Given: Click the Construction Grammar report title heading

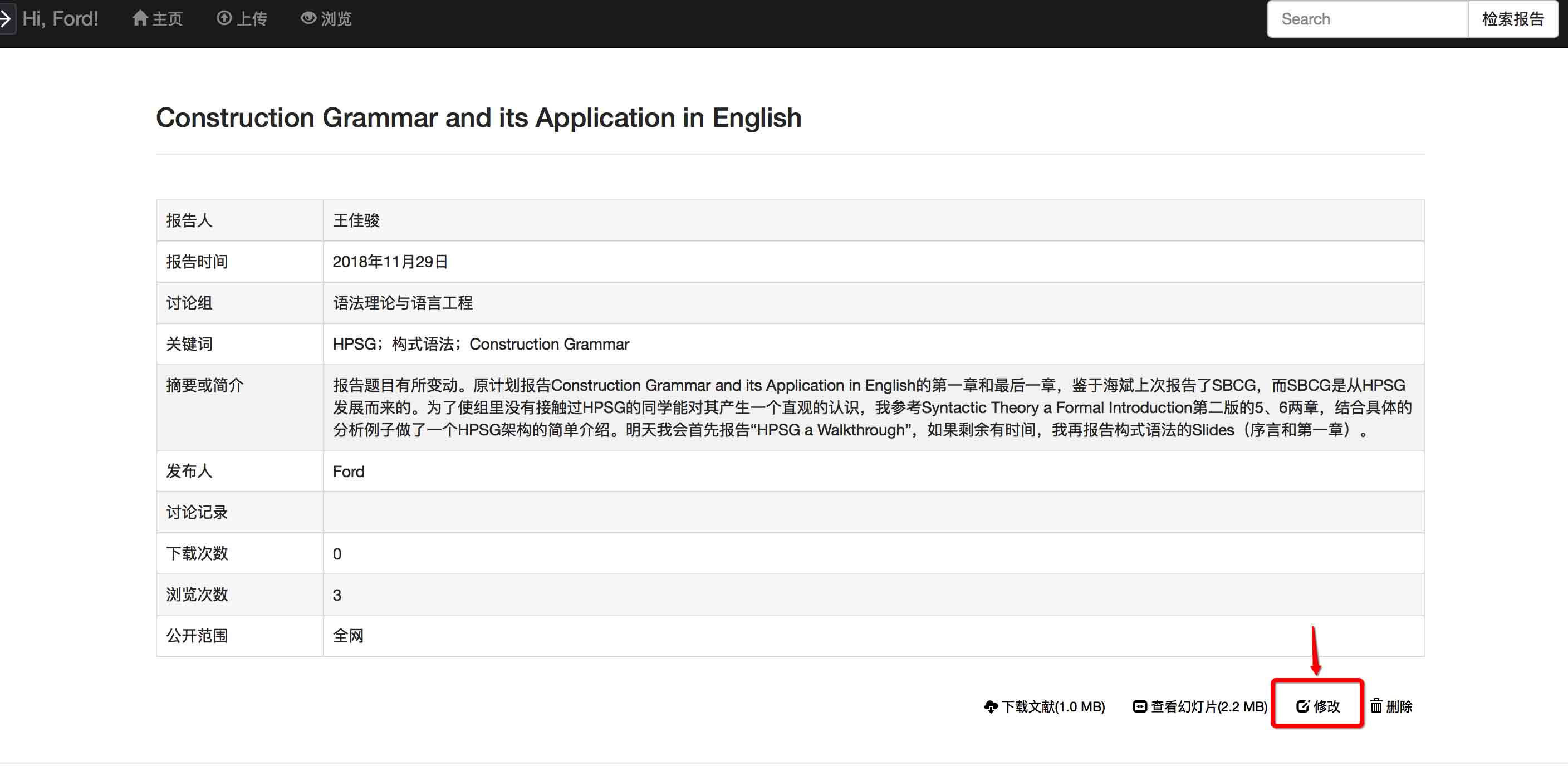Looking at the screenshot, I should pos(478,117).
